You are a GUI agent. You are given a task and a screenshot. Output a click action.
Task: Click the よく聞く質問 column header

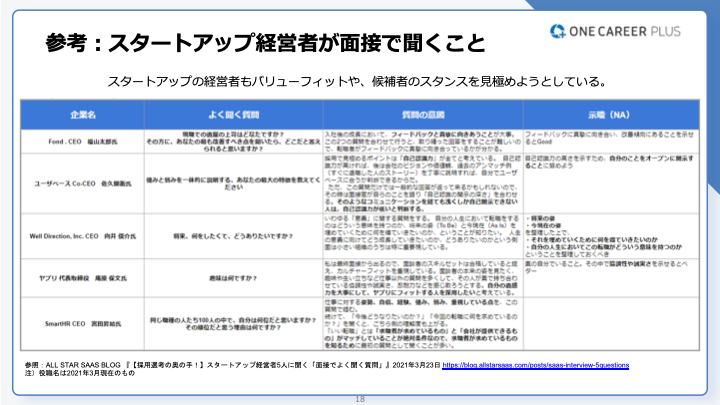[234, 115]
